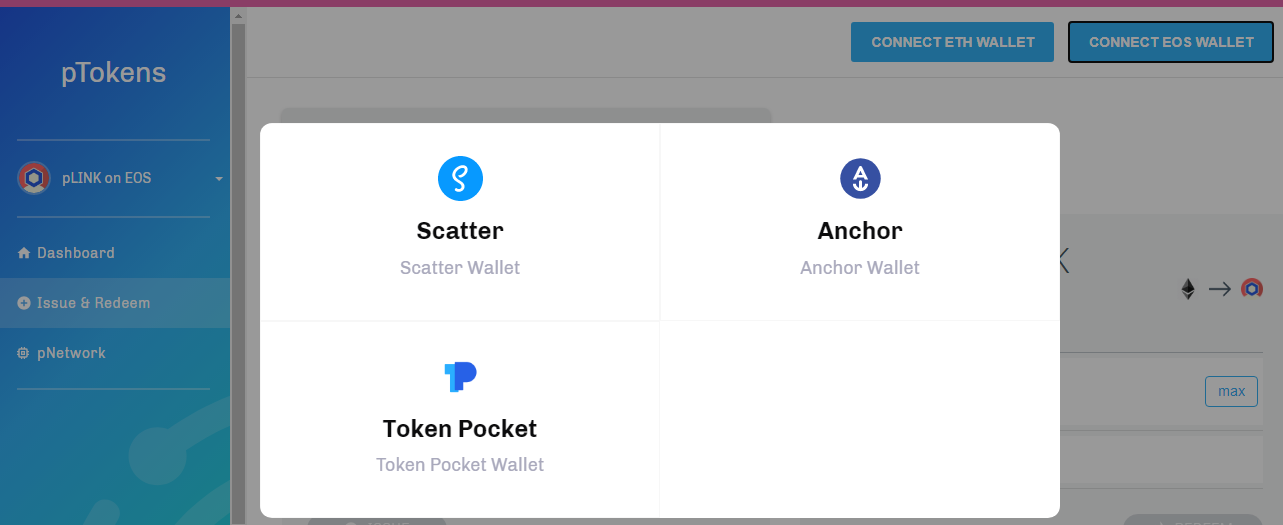Click the Connect EOS Wallet button
Viewport: 1283px width, 525px height.
(x=1171, y=42)
